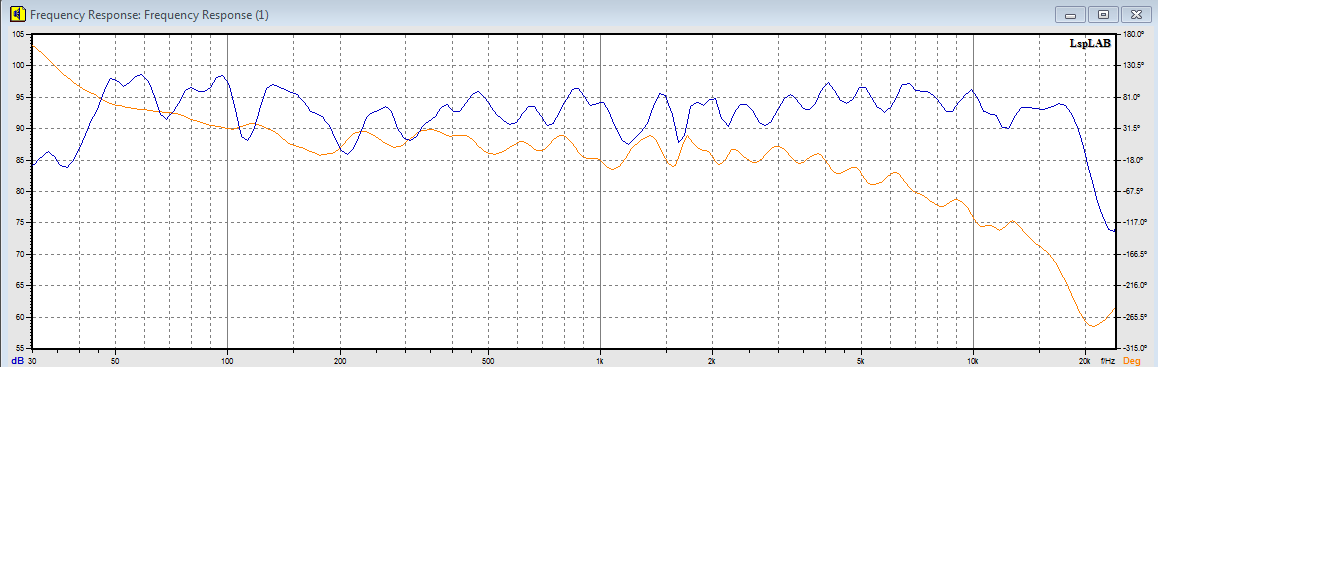Click the -315.0° label on phase axis
The image size is (1340, 588).
click(x=1132, y=348)
